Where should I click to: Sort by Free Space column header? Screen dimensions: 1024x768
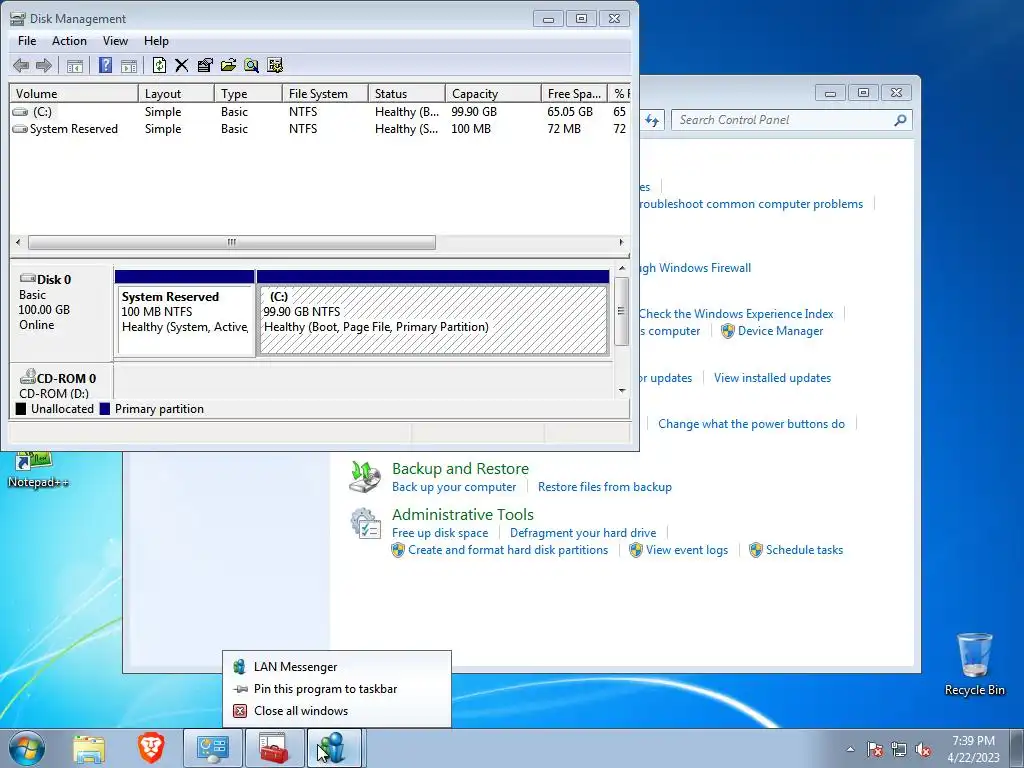point(575,93)
